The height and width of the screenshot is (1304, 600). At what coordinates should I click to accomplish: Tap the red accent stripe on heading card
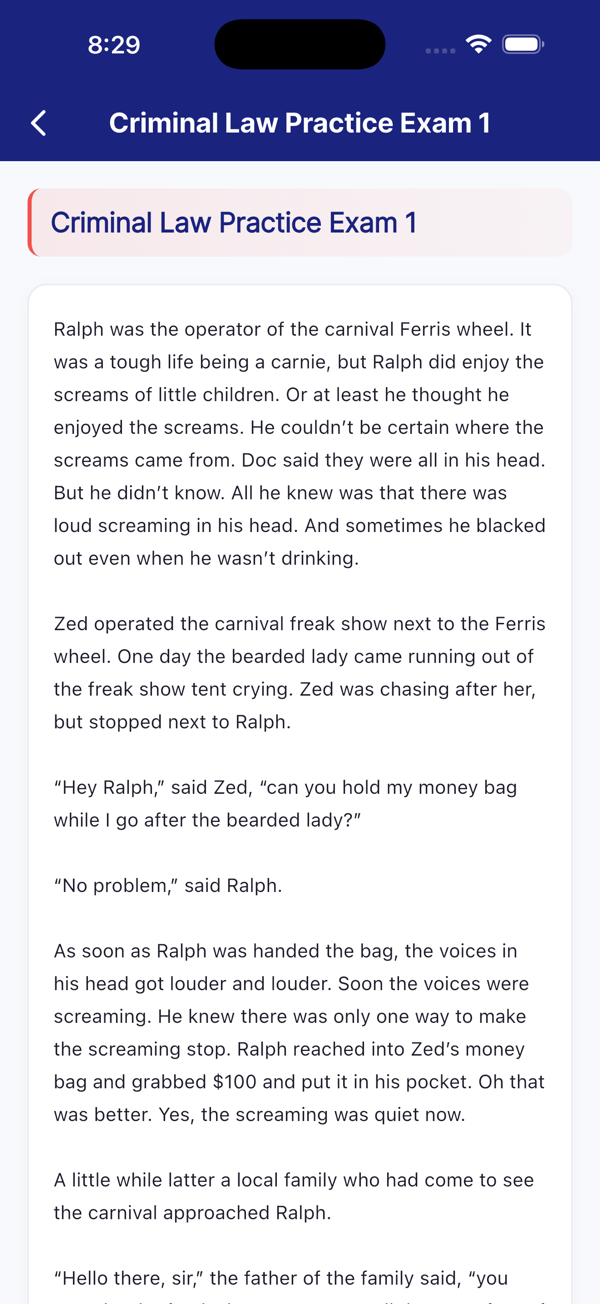31,222
